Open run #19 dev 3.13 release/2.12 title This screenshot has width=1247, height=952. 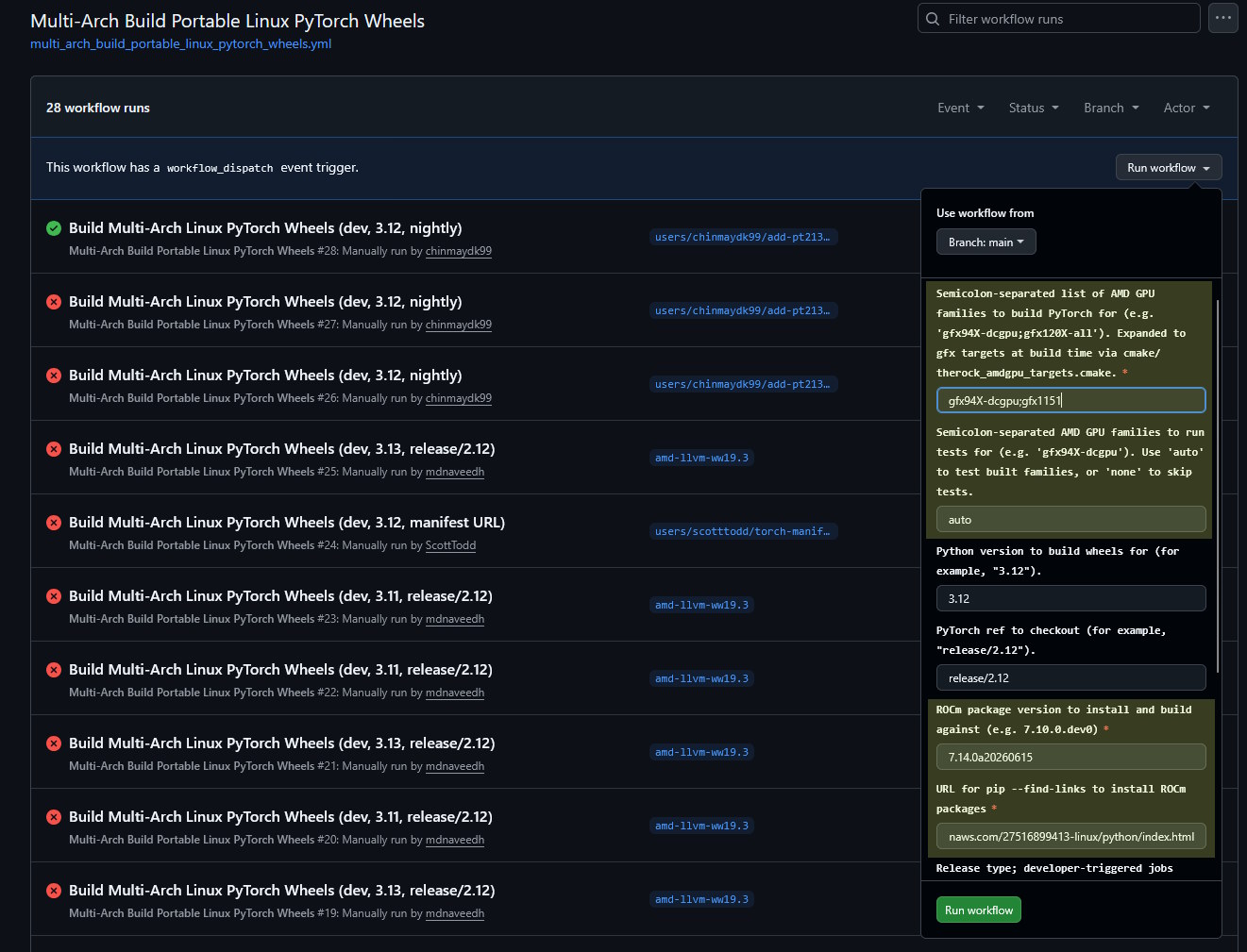(282, 891)
